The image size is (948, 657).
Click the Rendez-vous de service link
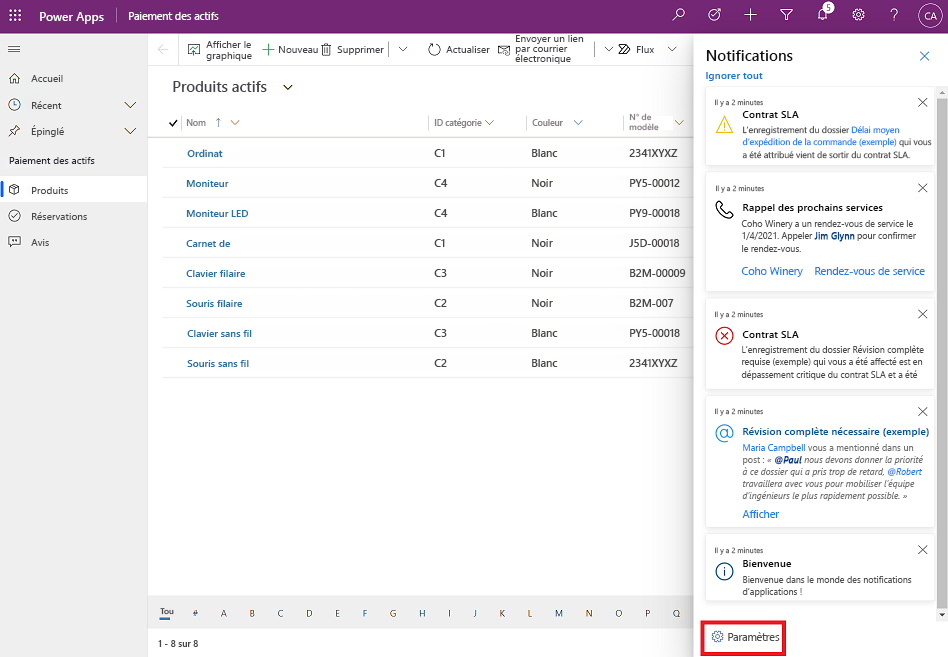tap(869, 271)
